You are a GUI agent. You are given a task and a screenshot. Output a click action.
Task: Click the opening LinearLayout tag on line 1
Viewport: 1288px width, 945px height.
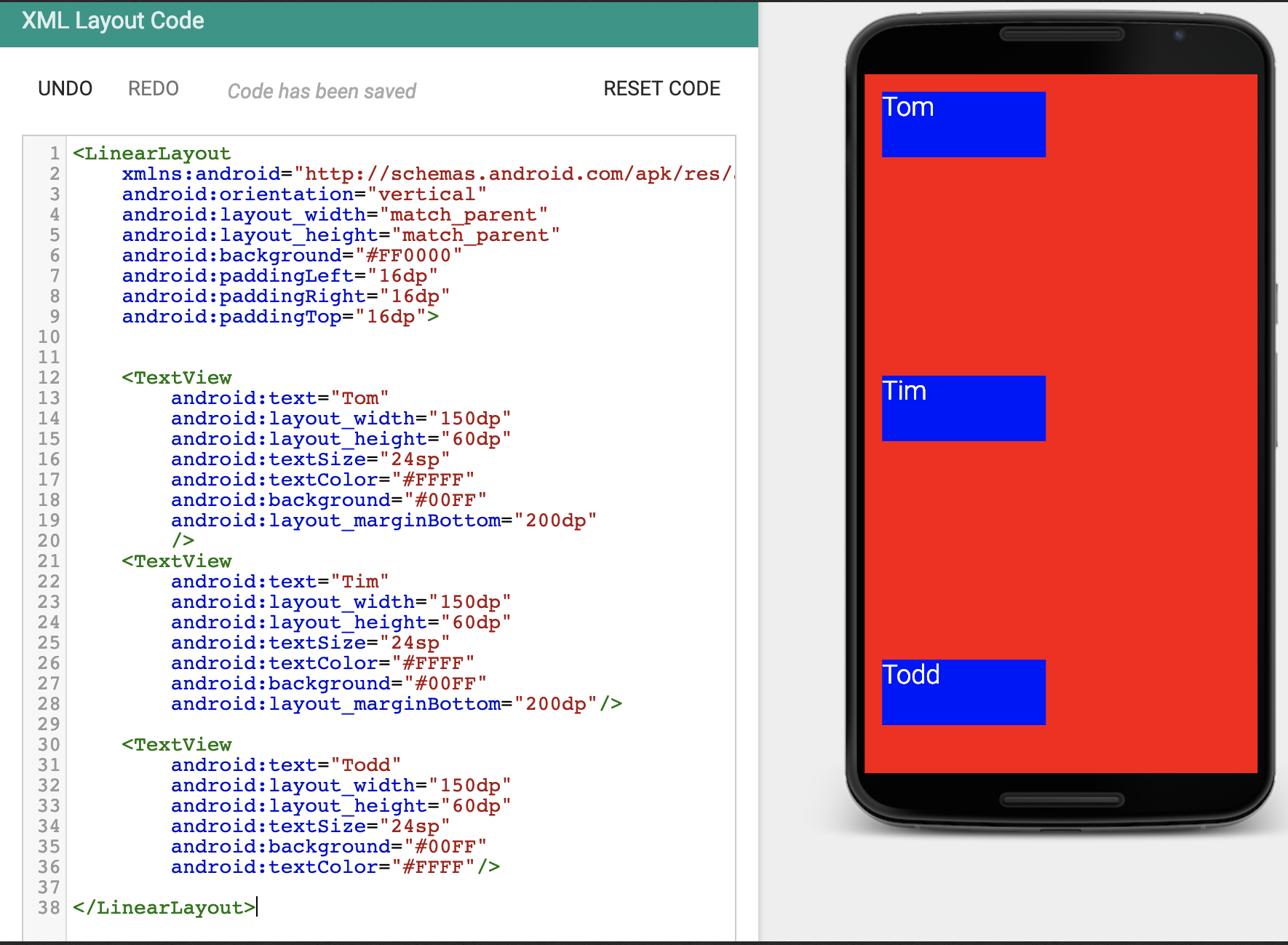[151, 154]
